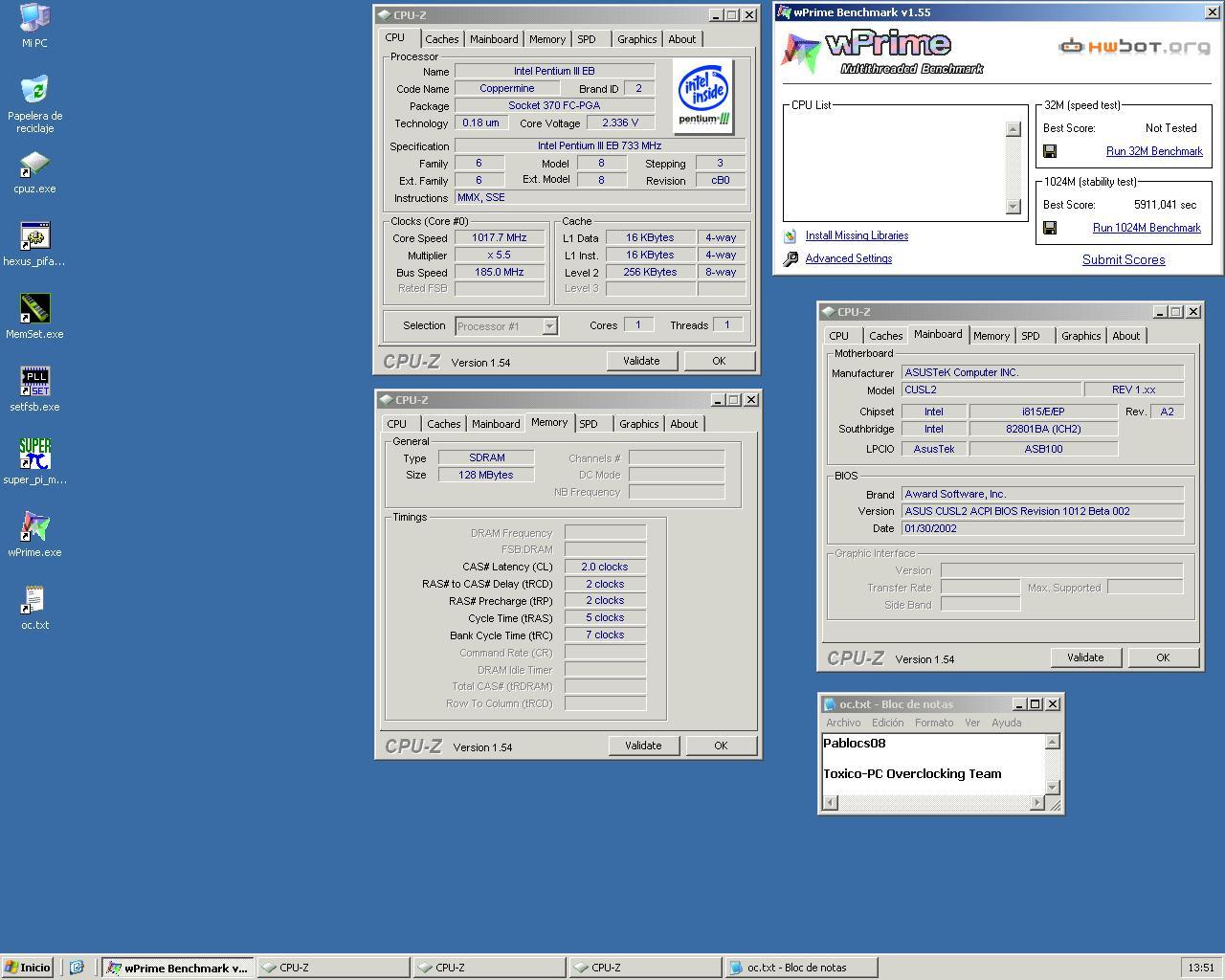
Task: Click Validate in CPU-Z CPU window
Action: pyautogui.click(x=641, y=361)
